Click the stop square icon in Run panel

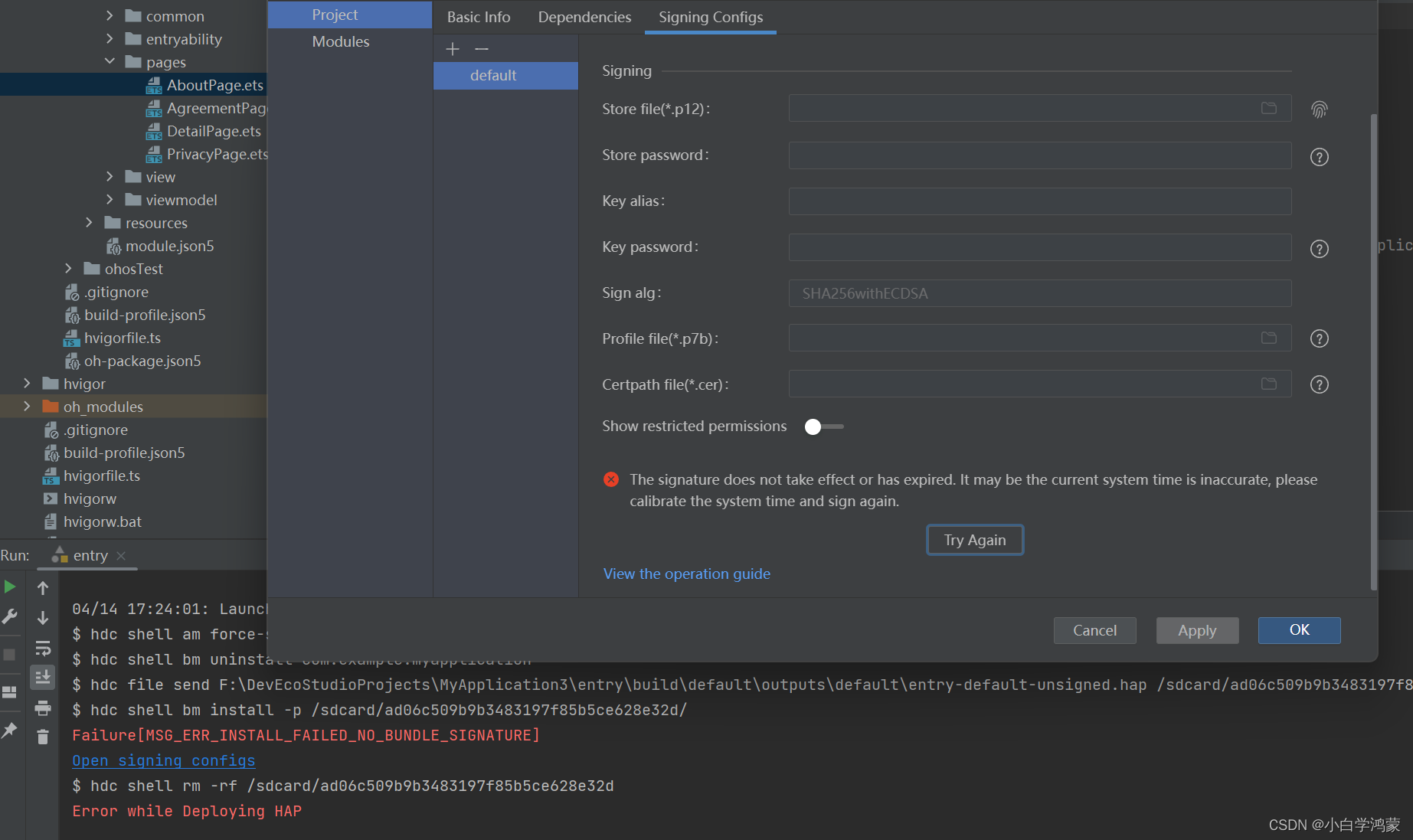(10, 655)
